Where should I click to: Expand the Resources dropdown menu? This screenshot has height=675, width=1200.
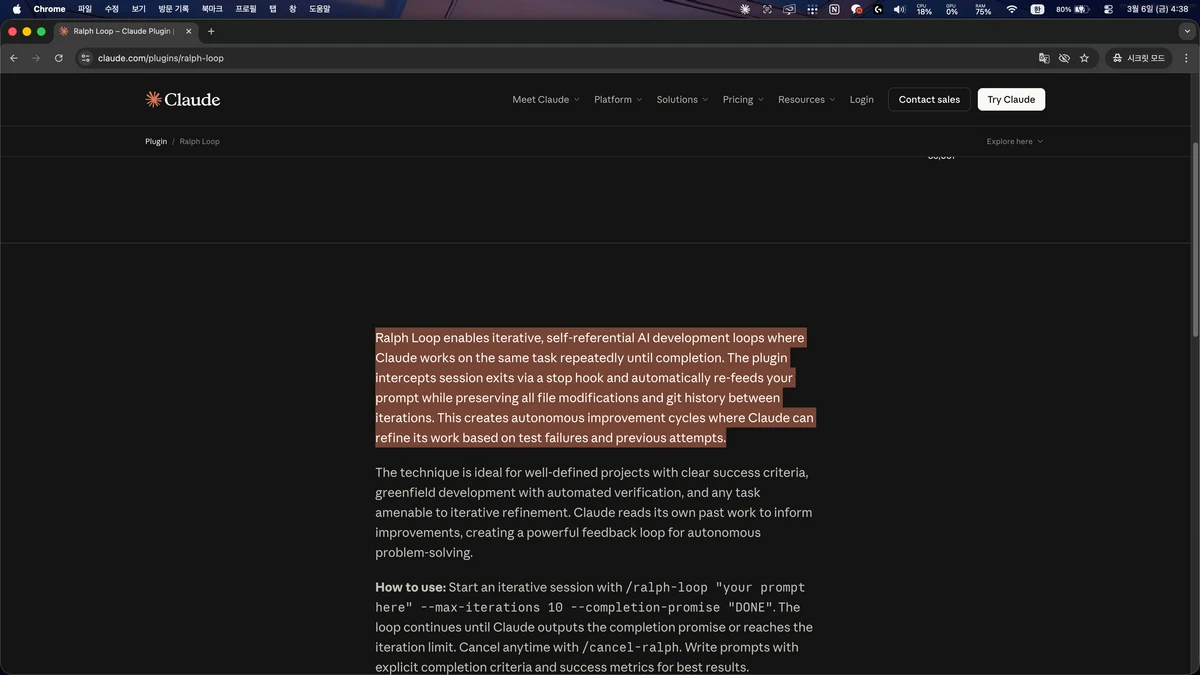coord(806,99)
